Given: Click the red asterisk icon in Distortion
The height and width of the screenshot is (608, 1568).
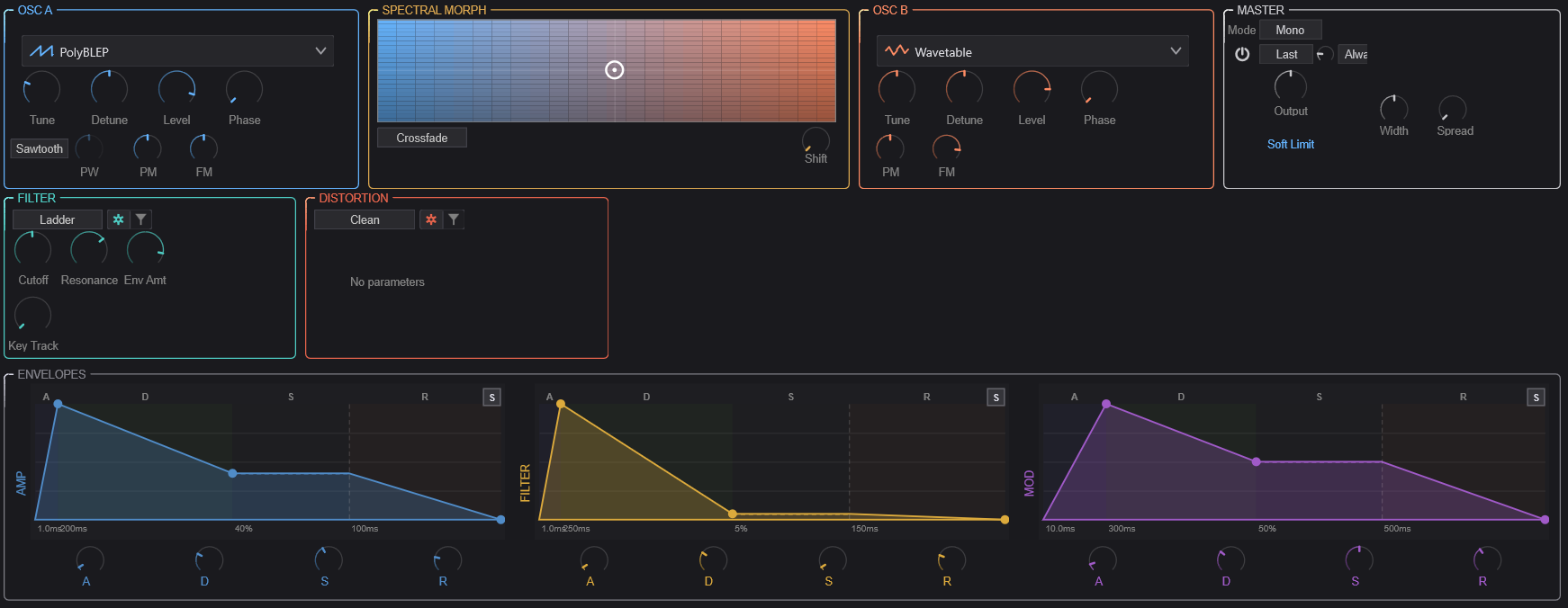Looking at the screenshot, I should (431, 219).
